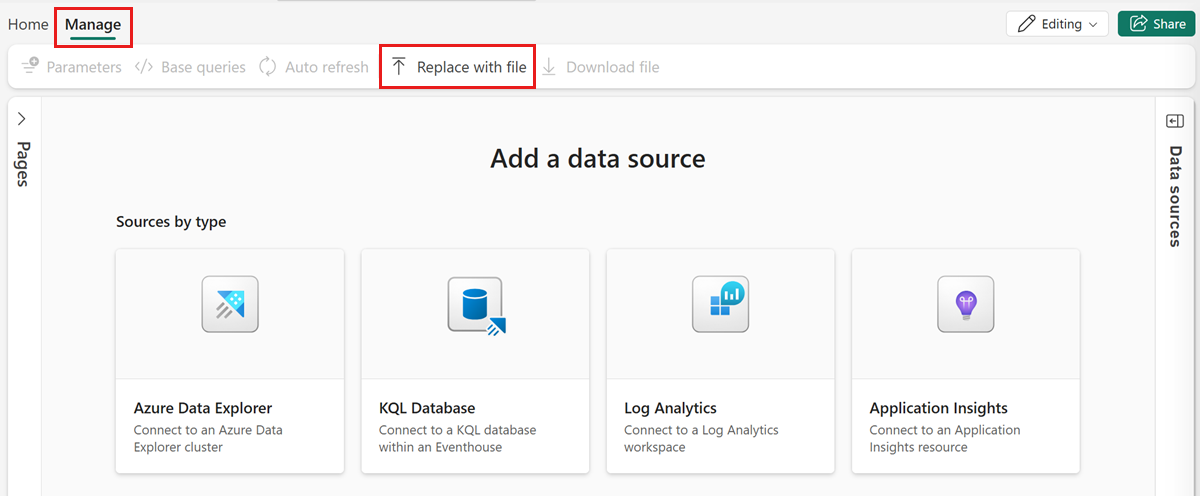Click the Share button
1200x496 pixels.
click(1156, 24)
